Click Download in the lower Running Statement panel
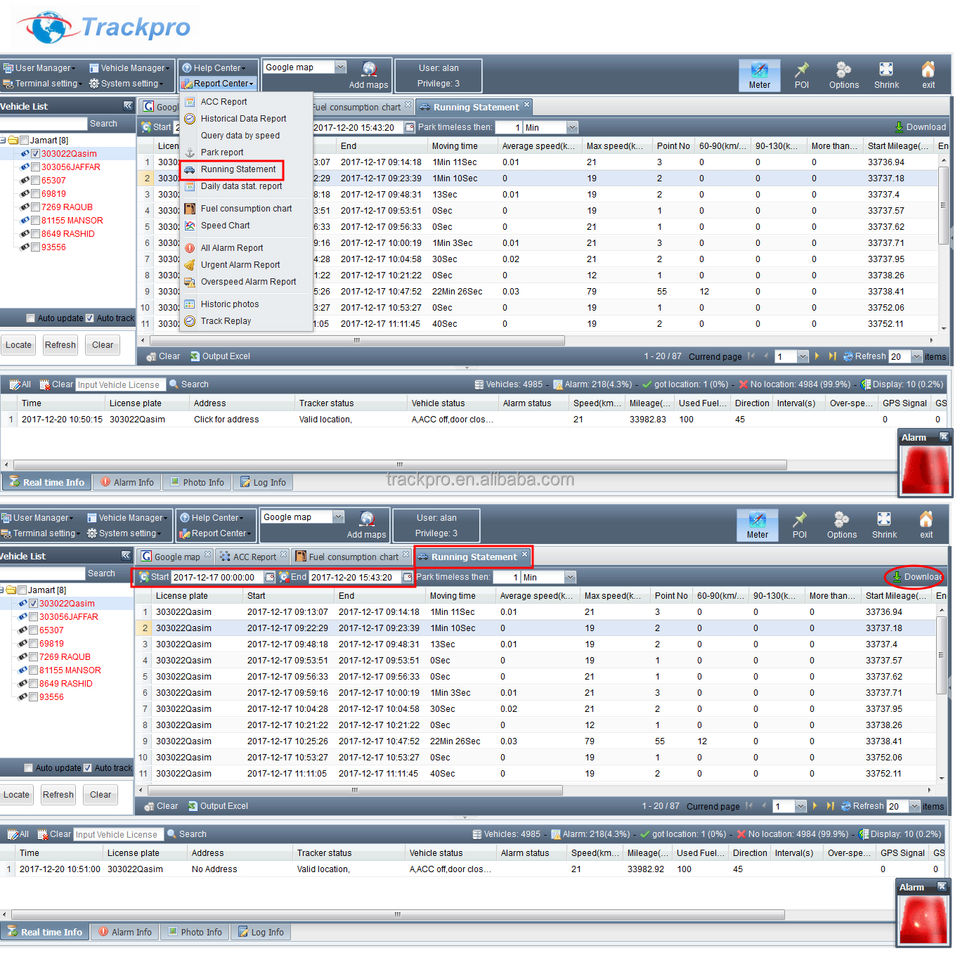Screen dimensions: 960x960 click(916, 577)
